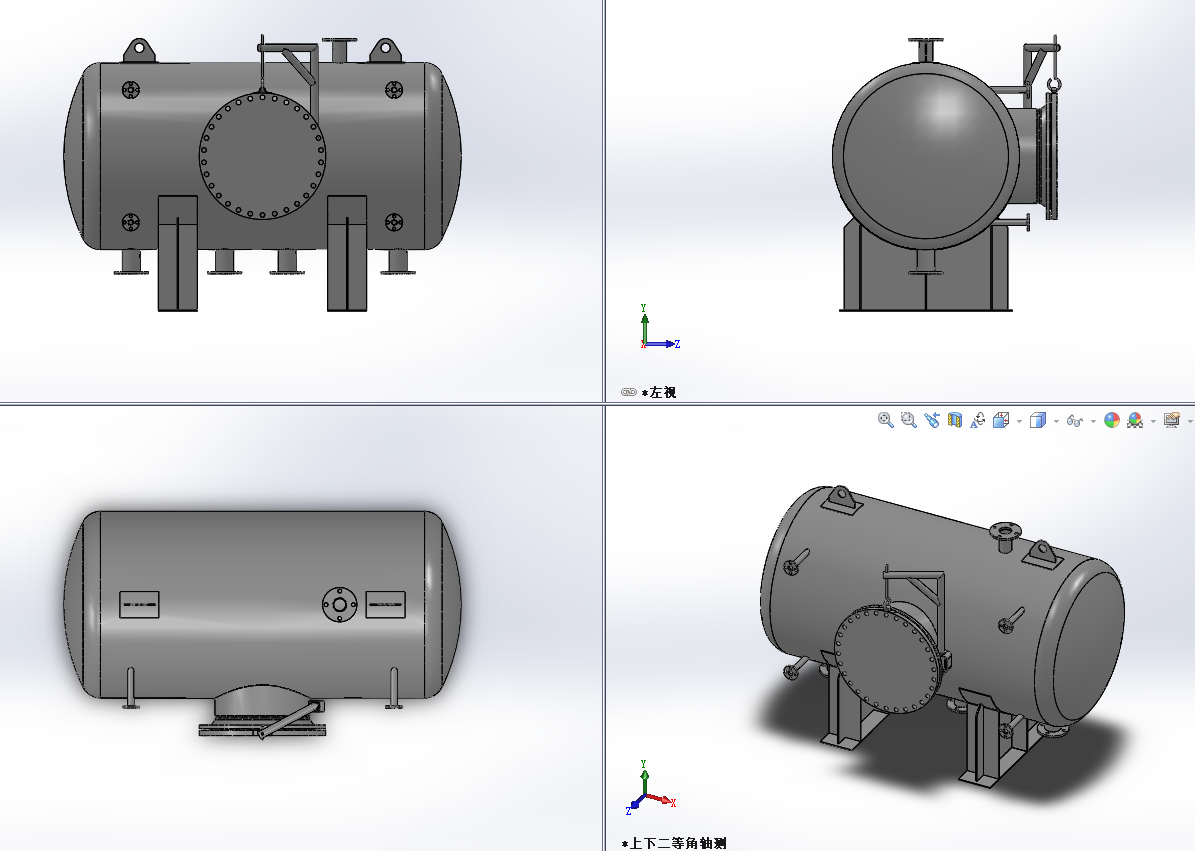Toggle the Section View tool
The height and width of the screenshot is (851, 1195).
tap(954, 420)
